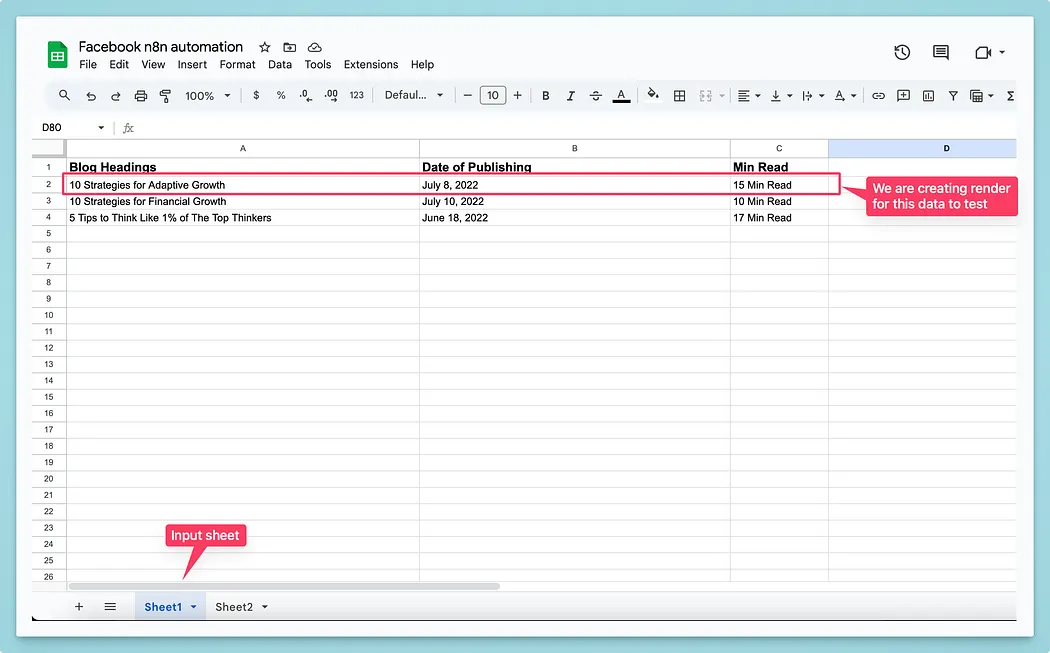This screenshot has height=653, width=1050.
Task: Open the View menu
Action: (153, 64)
